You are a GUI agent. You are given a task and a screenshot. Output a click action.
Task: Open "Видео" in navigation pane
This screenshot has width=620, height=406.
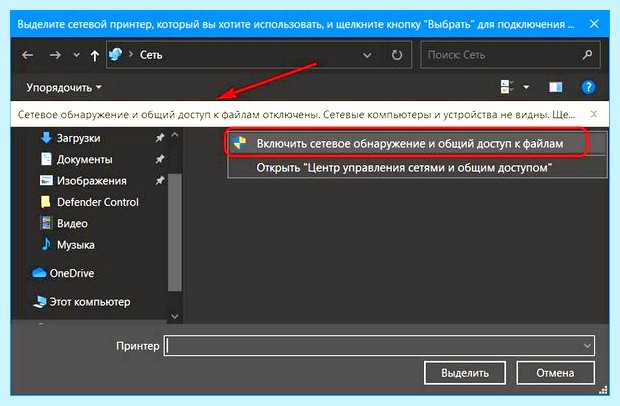pos(72,223)
